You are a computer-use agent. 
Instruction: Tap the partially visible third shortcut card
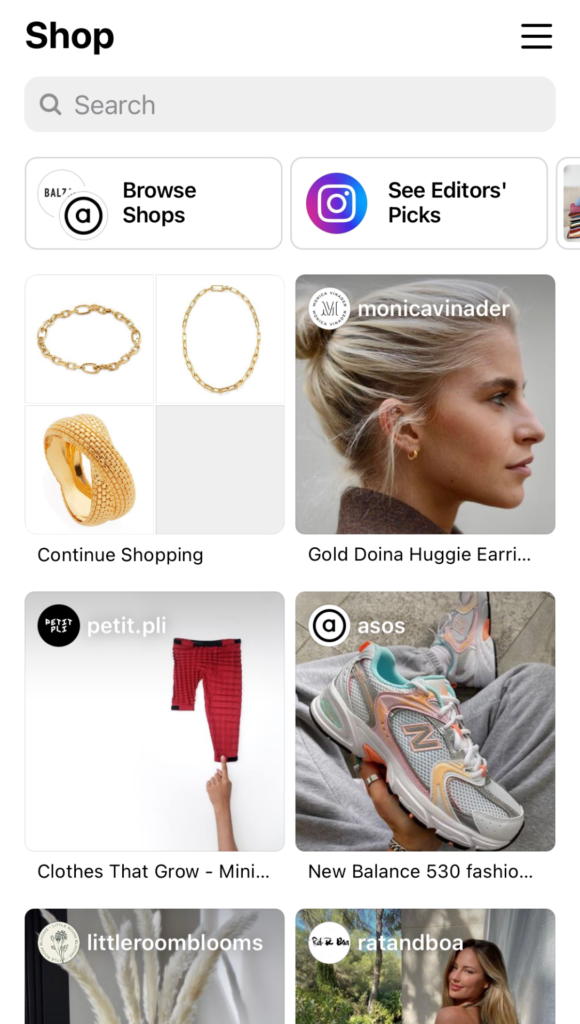568,203
